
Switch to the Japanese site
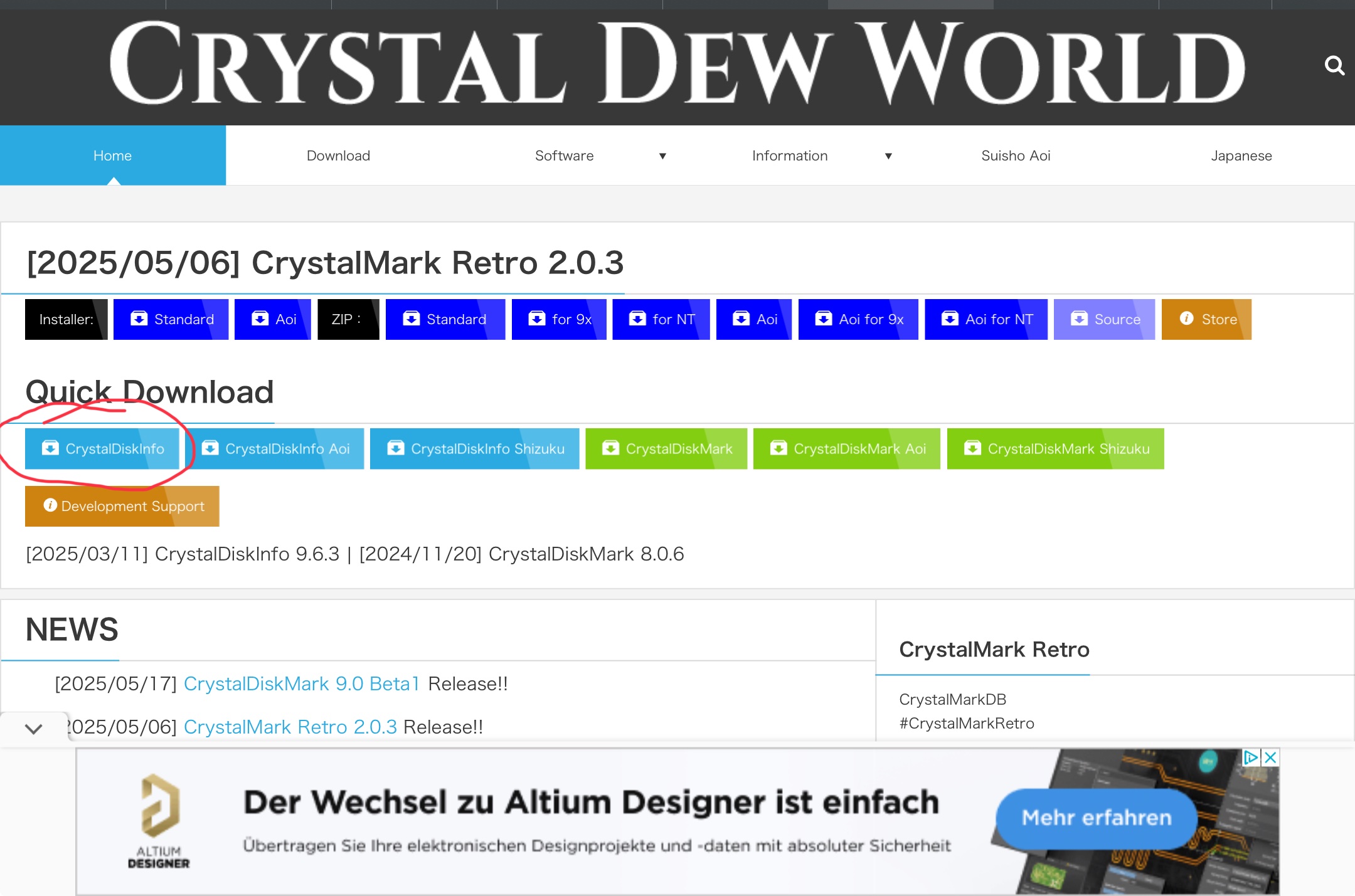(x=1241, y=156)
